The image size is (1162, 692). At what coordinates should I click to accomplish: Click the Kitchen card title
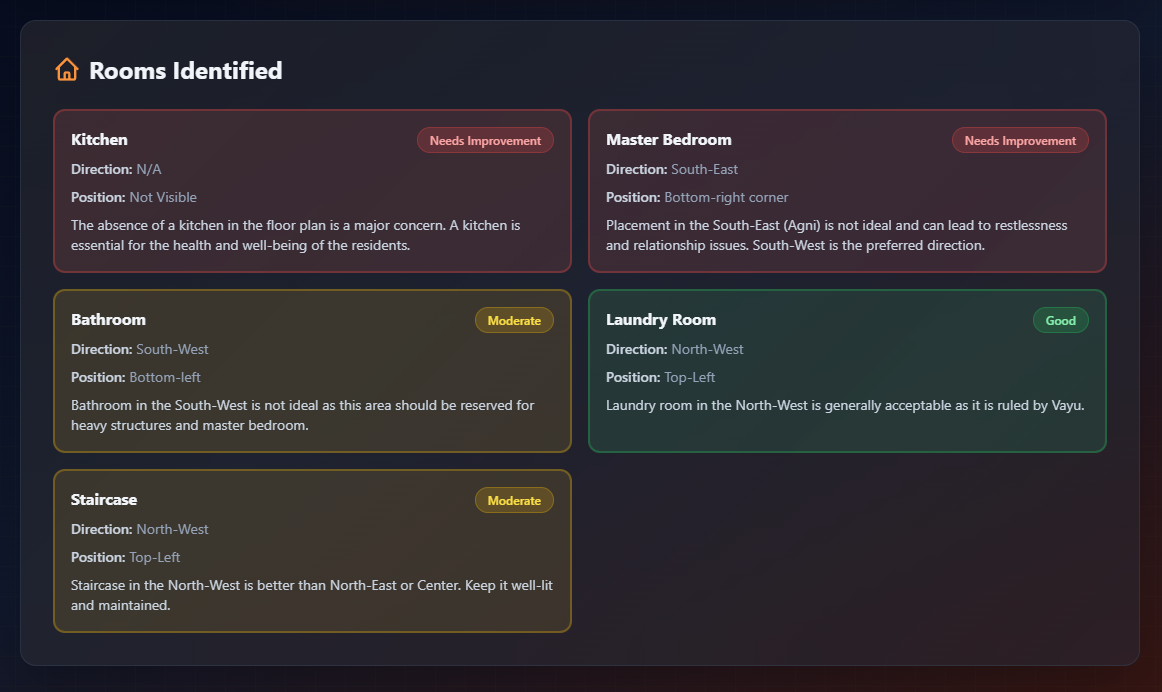click(x=99, y=140)
